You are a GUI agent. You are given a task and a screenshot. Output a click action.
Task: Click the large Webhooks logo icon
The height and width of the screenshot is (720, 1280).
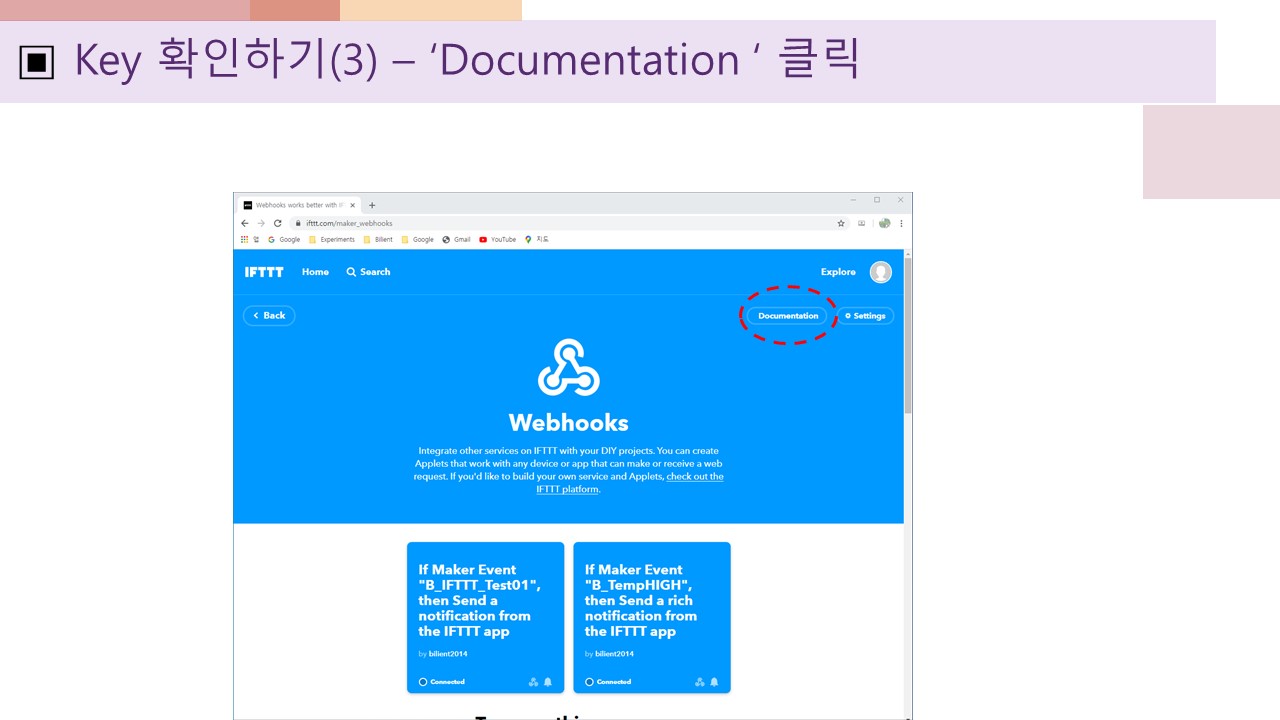569,368
